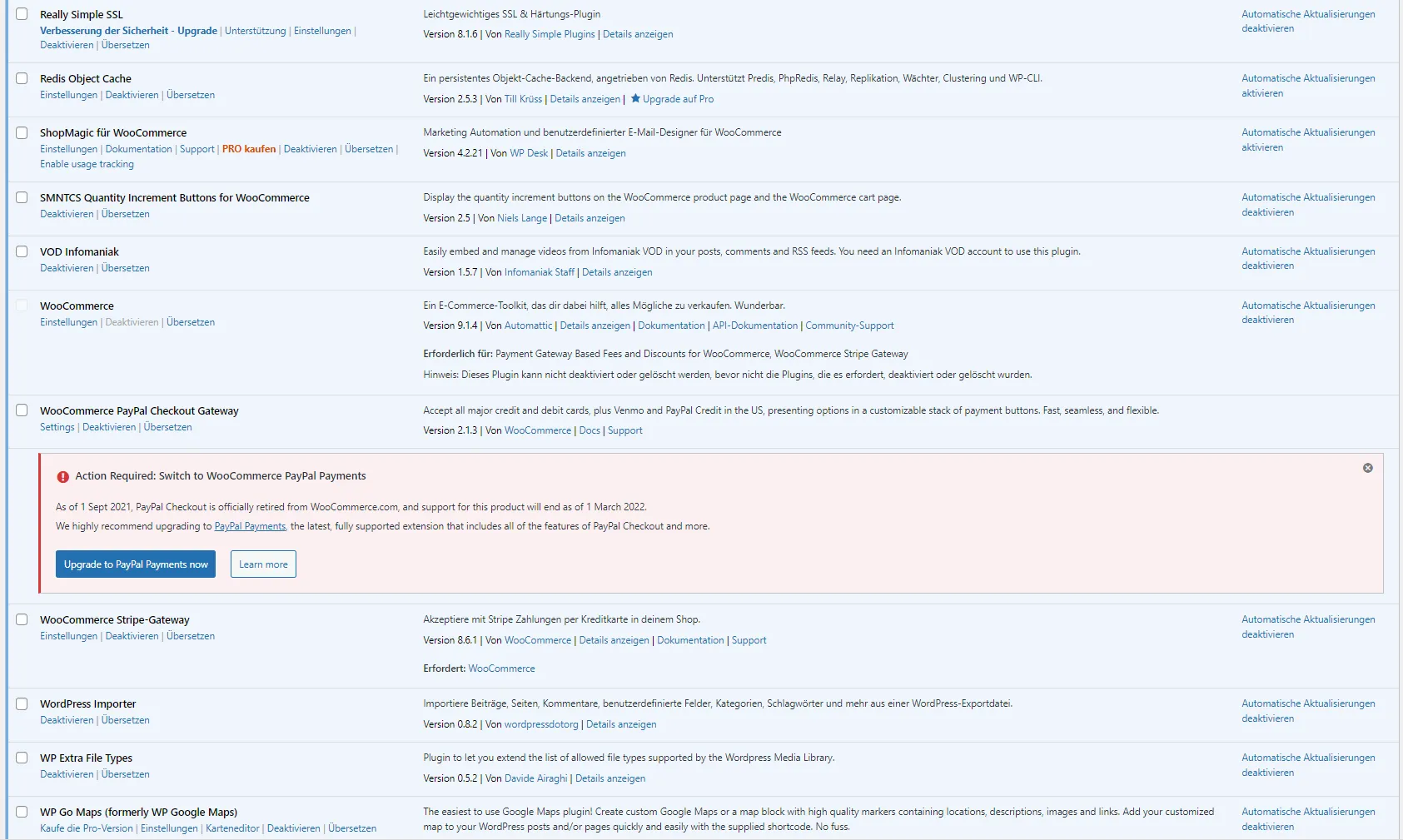The width and height of the screenshot is (1403, 840).
Task: Select the WordPress Importer checkbox
Action: (x=22, y=703)
